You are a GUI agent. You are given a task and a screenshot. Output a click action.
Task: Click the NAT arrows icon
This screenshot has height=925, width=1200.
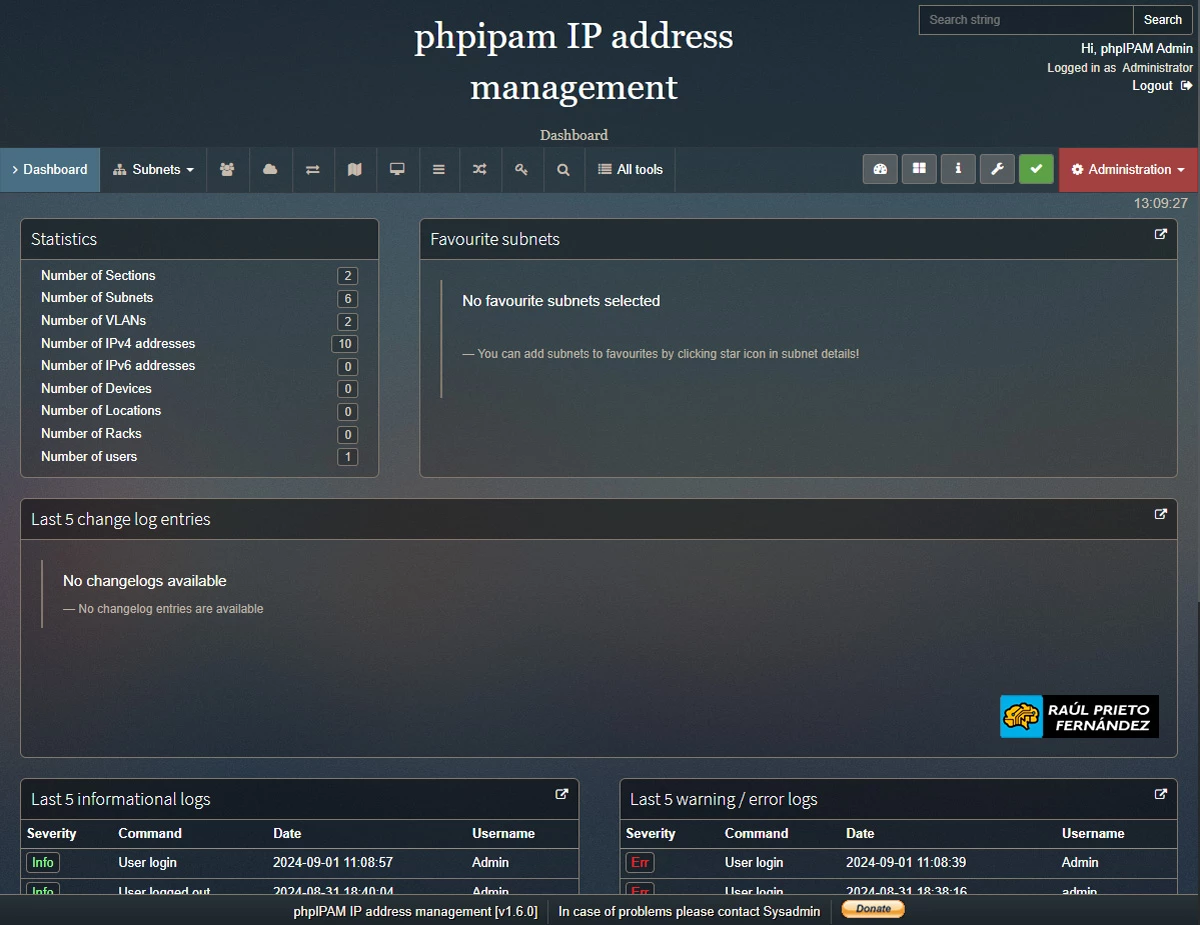[x=312, y=169]
